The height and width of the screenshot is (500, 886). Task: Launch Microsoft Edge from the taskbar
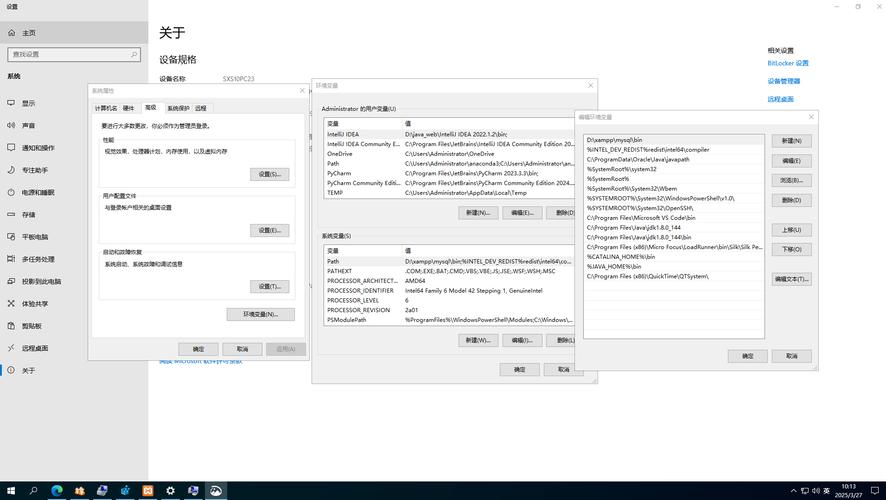[x=57, y=490]
